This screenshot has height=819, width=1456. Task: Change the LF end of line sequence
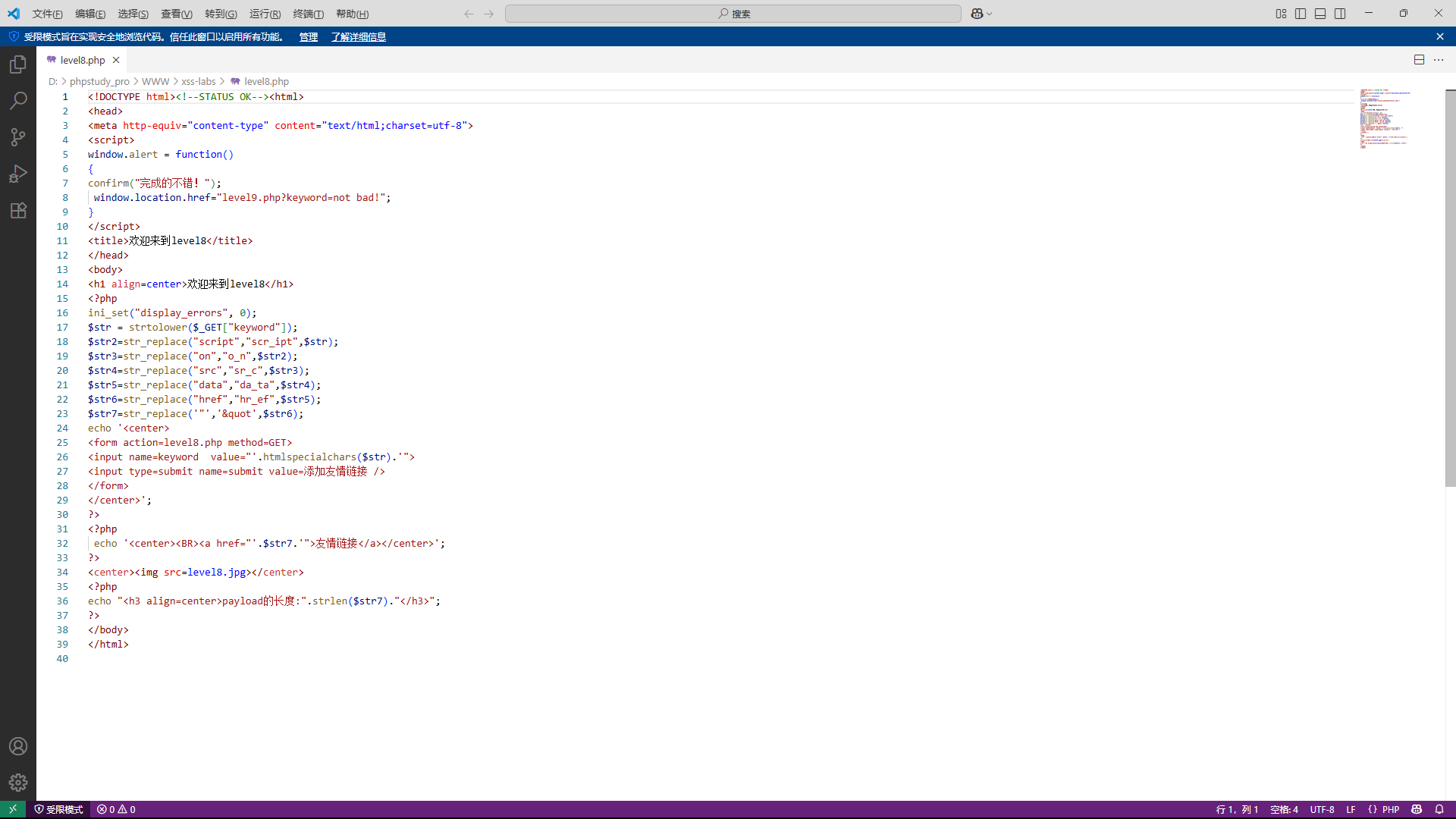1351,809
